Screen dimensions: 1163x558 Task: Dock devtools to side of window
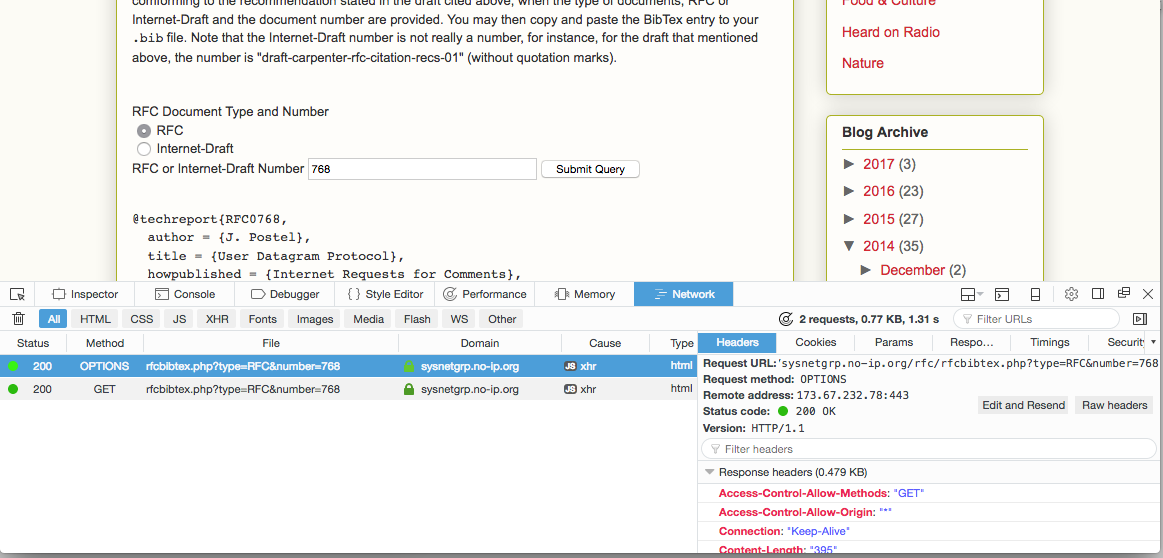tap(1098, 294)
